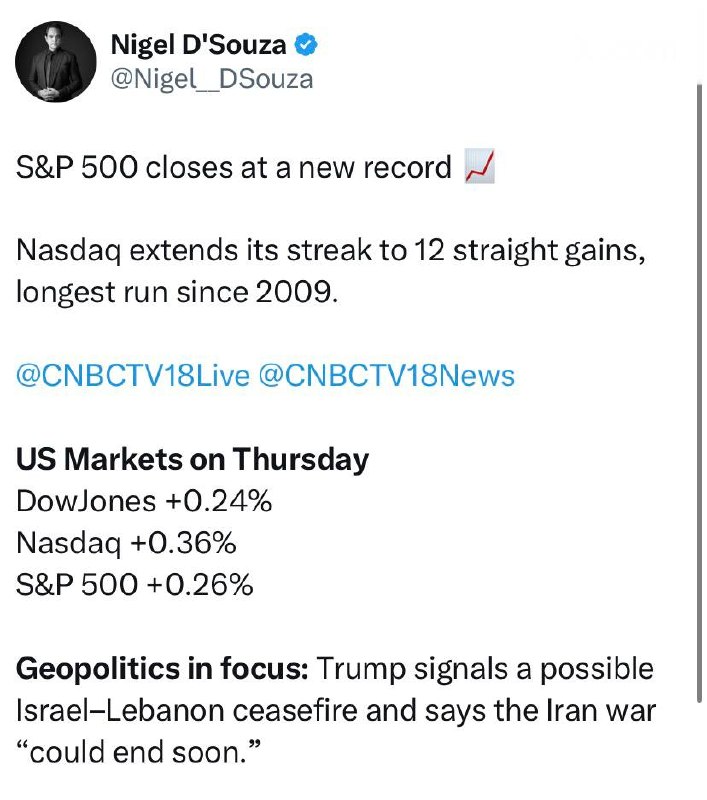Open the @CNBCTV18News mention

point(387,376)
